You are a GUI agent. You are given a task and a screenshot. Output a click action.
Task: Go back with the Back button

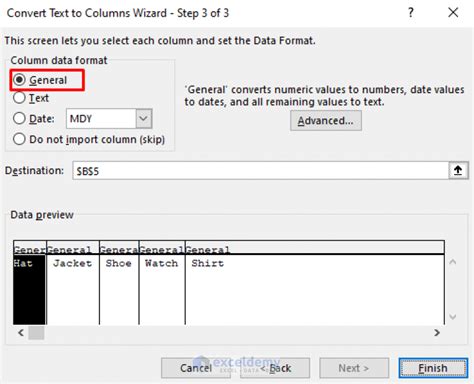(275, 368)
